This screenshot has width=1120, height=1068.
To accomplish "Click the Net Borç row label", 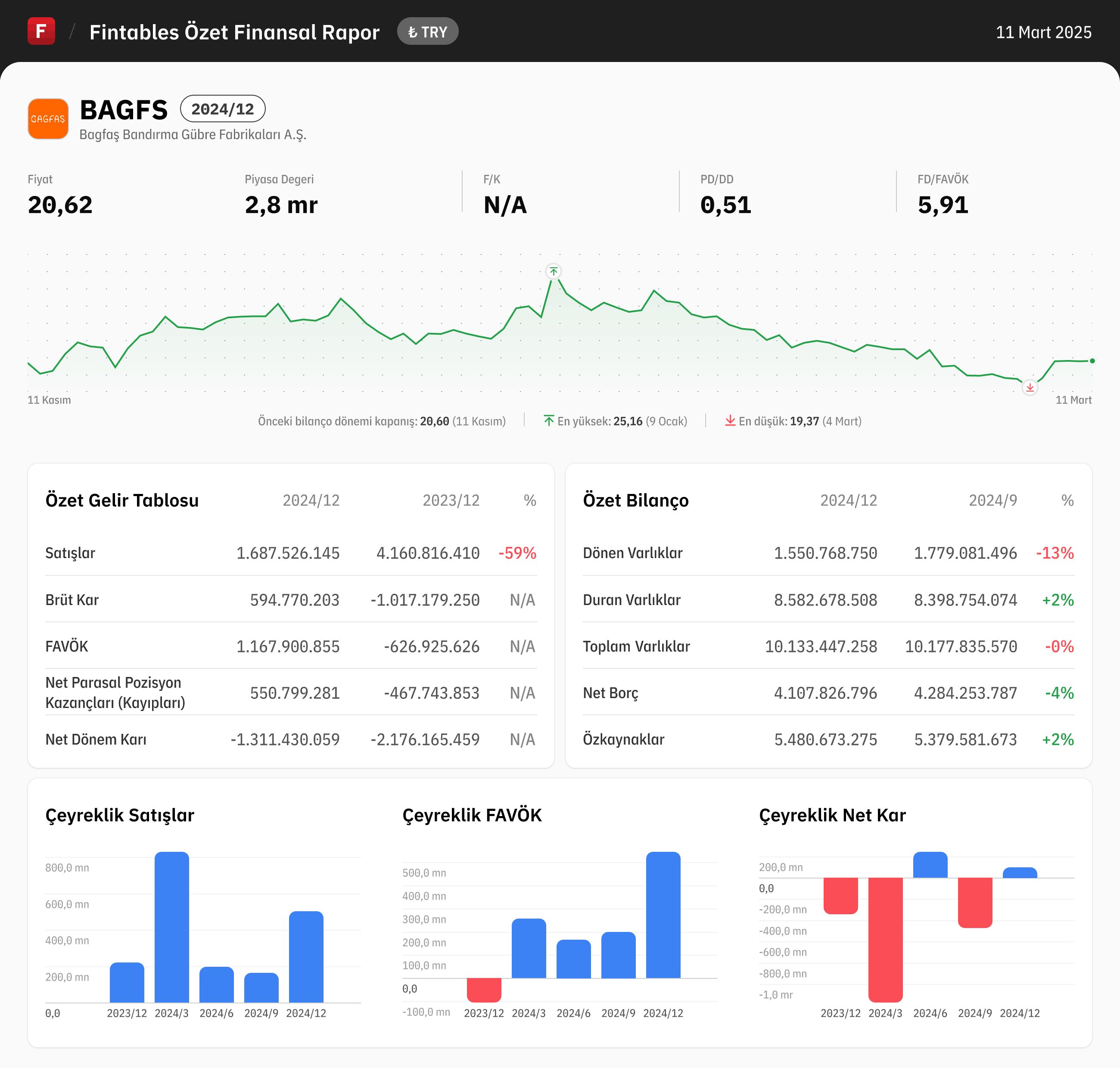I will point(610,693).
